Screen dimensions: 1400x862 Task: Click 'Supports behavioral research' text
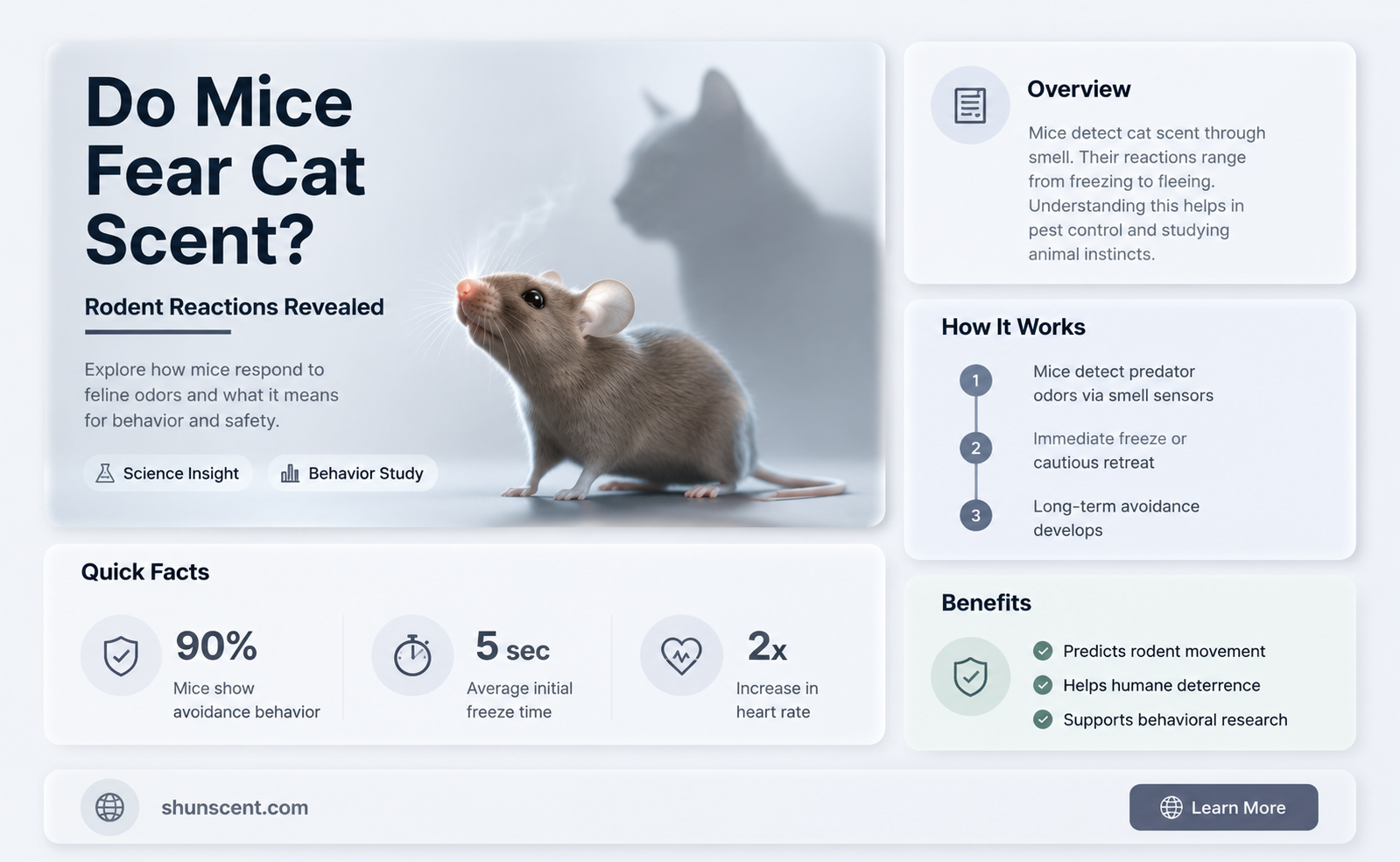coord(1175,719)
